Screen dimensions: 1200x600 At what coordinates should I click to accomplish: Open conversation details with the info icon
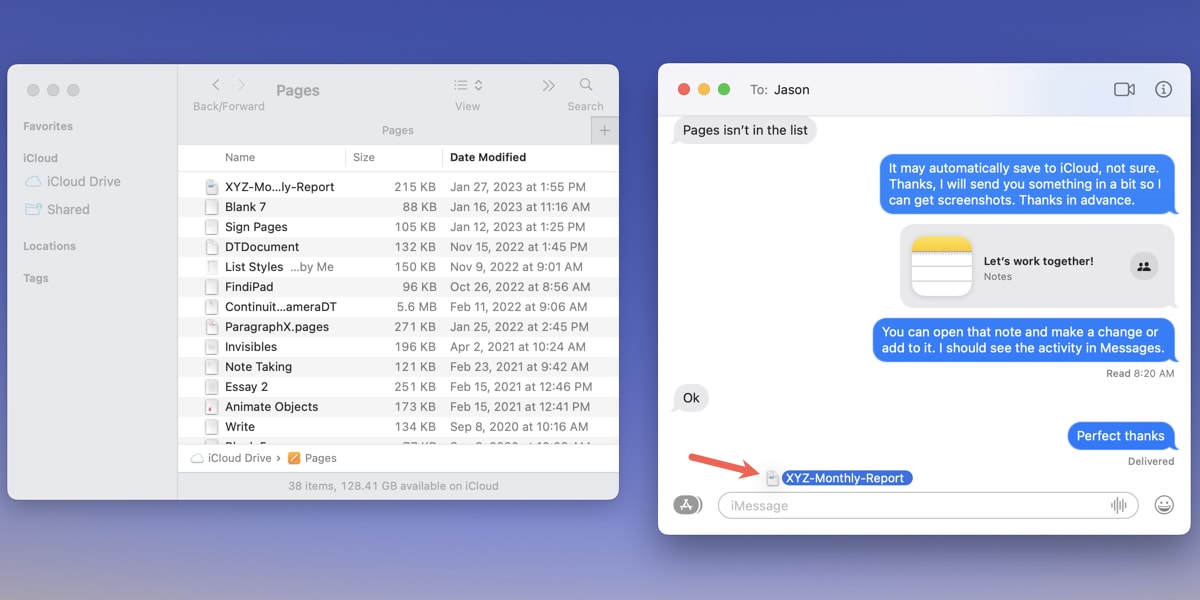pos(1163,89)
